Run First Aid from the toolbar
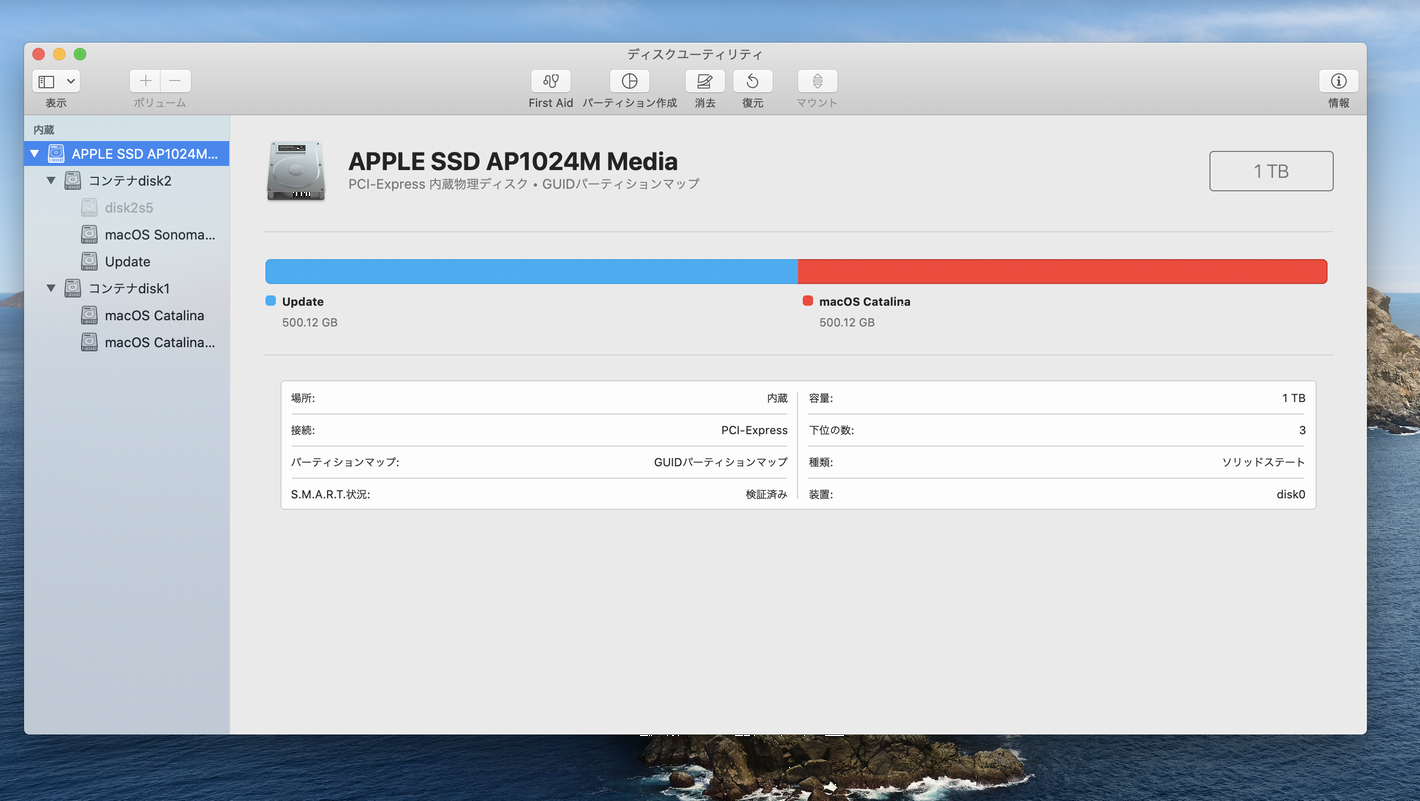Image resolution: width=1420 pixels, height=801 pixels. pyautogui.click(x=550, y=82)
